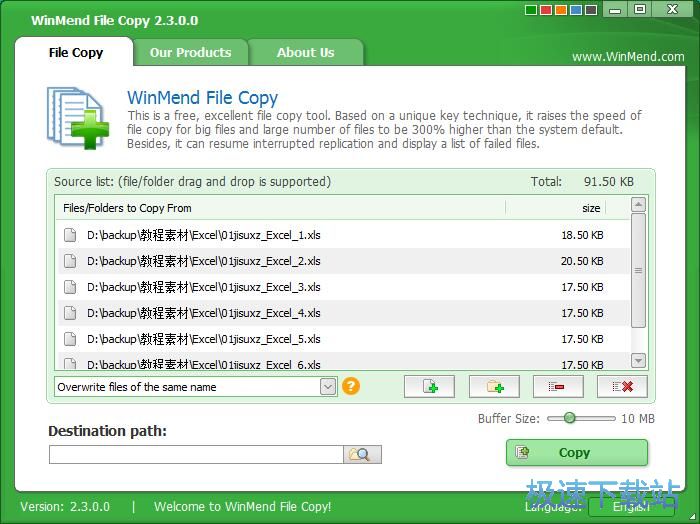Remove the selected item from the list

(x=558, y=387)
